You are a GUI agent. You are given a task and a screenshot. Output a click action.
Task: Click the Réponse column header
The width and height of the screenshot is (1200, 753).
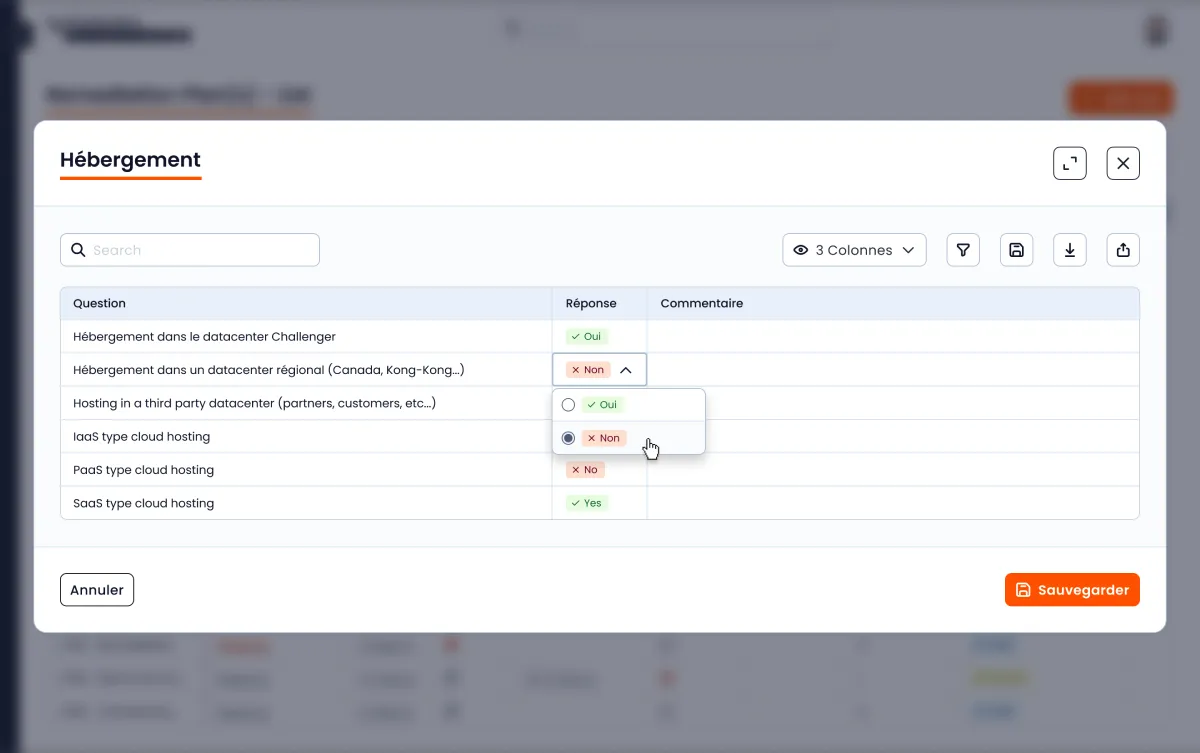[x=591, y=303]
